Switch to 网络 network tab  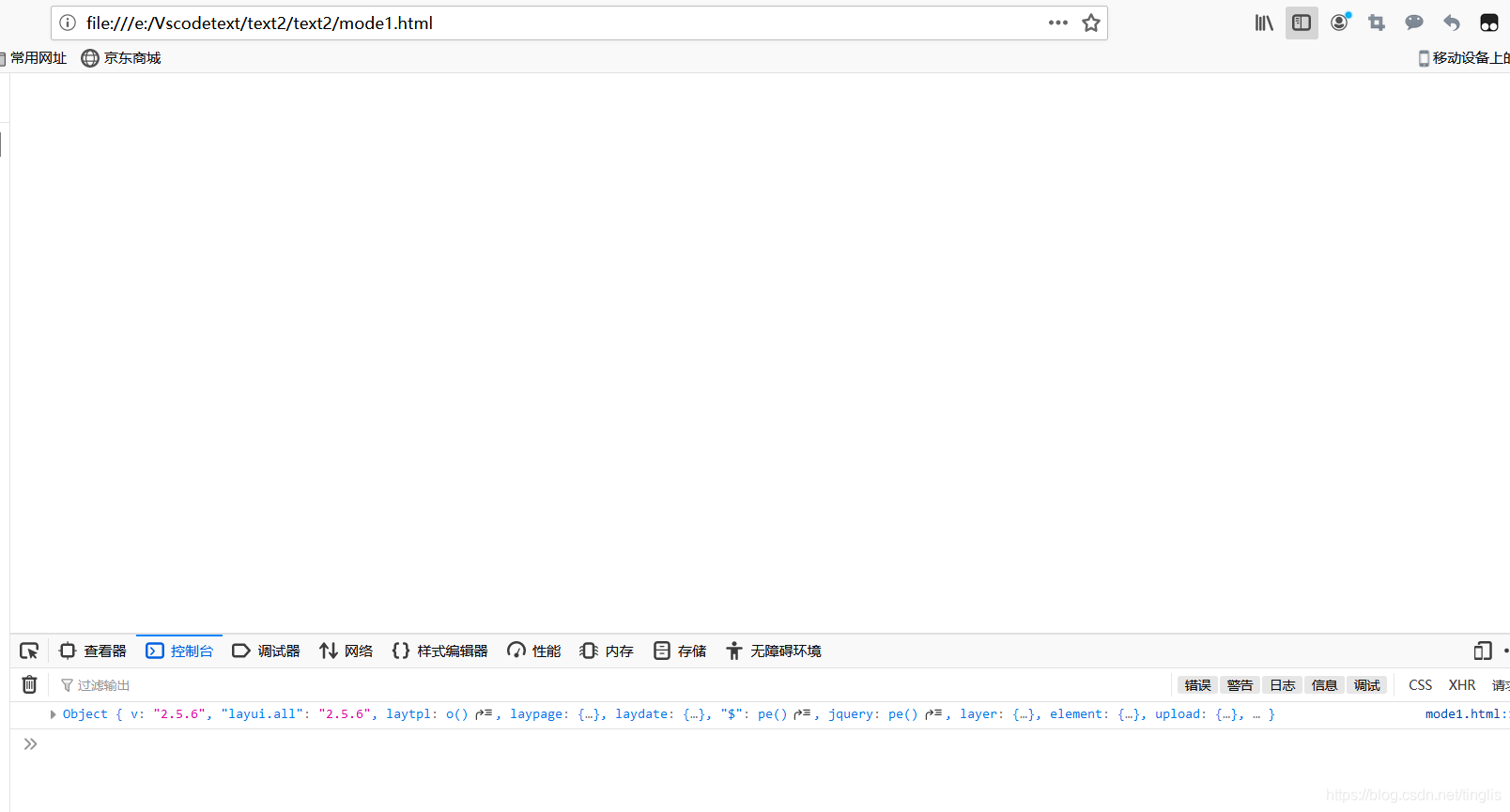click(x=347, y=651)
